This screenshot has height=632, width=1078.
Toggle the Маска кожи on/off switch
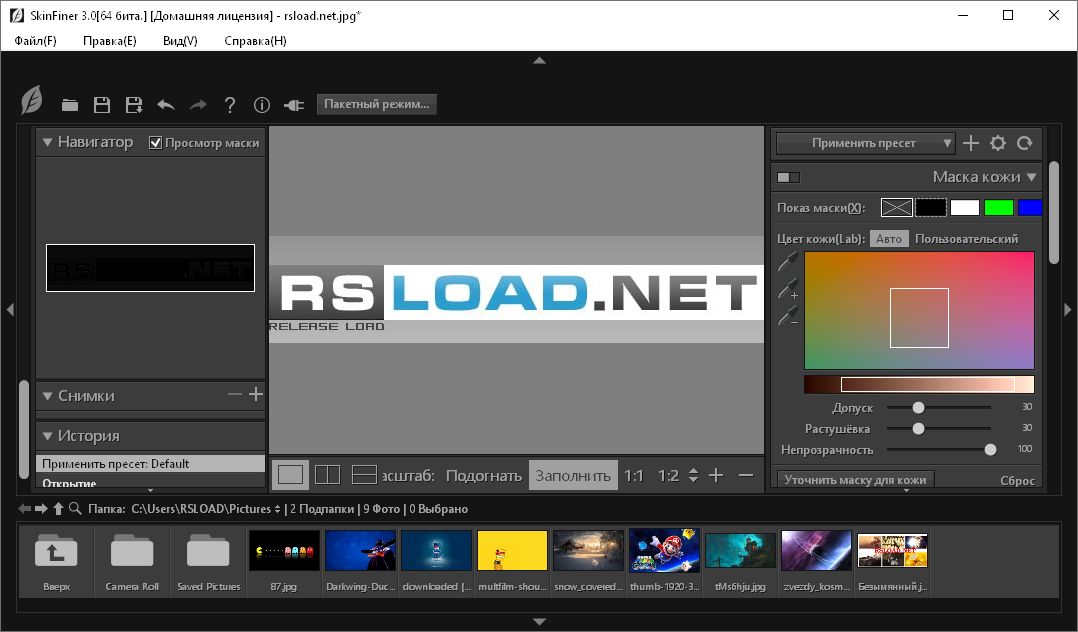pos(789,178)
